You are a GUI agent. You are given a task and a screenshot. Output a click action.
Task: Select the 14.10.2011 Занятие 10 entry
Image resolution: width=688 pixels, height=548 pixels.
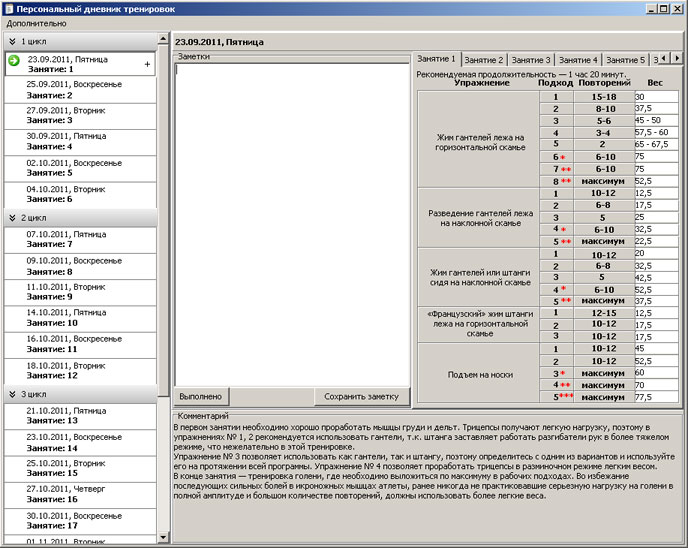coord(78,318)
